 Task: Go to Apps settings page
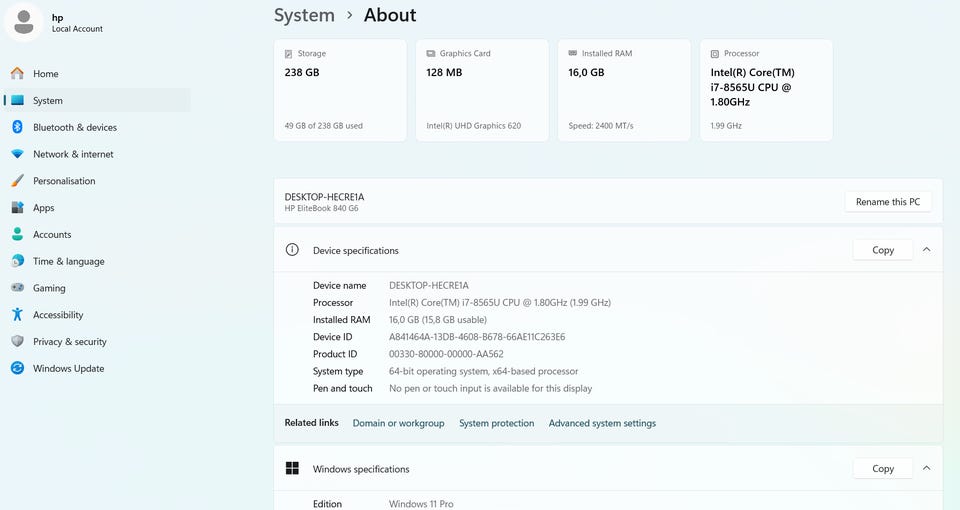pos(43,208)
